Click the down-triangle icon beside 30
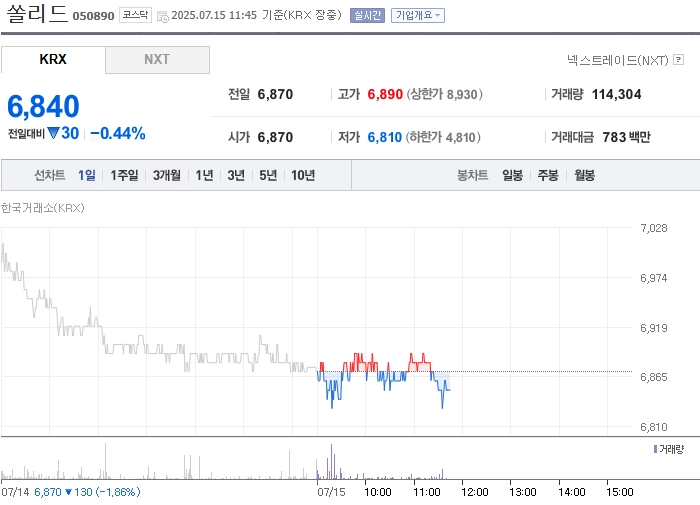This screenshot has width=700, height=505. point(53,133)
